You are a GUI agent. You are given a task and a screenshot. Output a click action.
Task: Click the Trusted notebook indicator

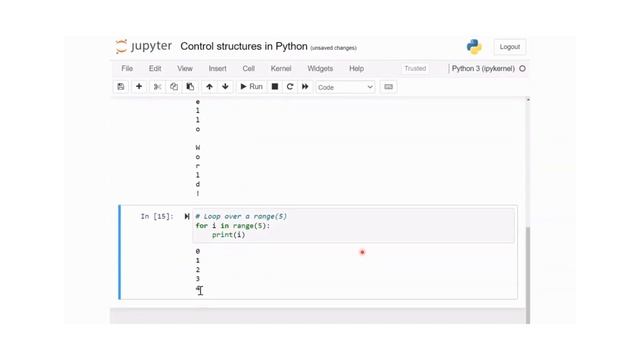click(x=415, y=69)
